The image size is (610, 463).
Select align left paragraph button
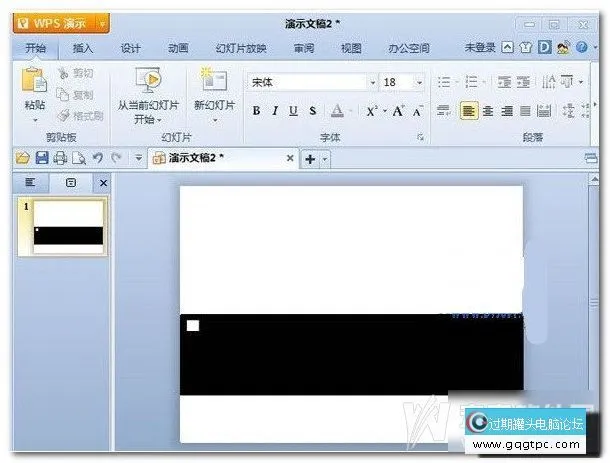(x=469, y=111)
